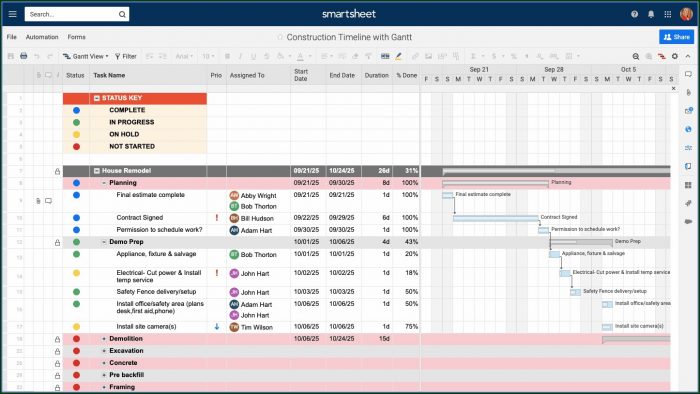Open the apps launcher grid icon

[668, 14]
